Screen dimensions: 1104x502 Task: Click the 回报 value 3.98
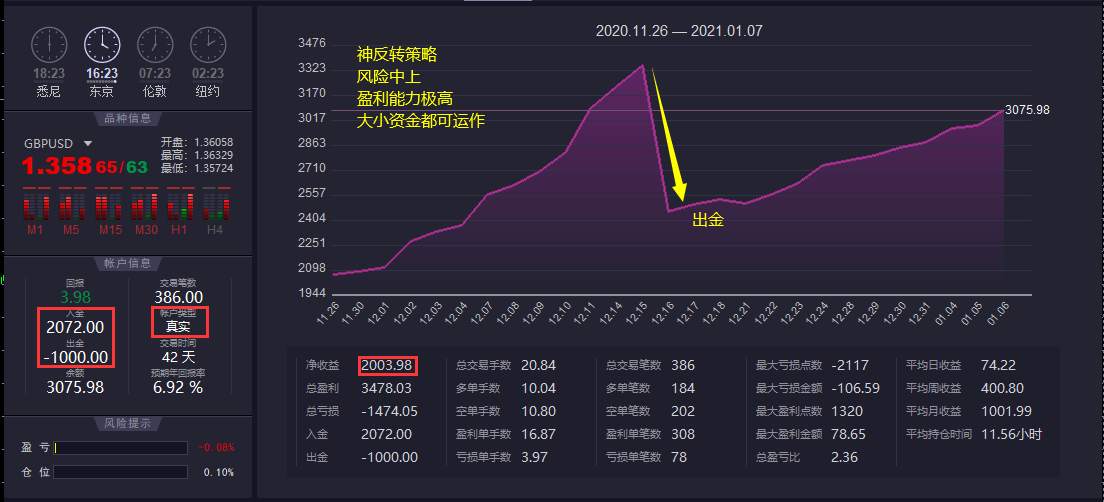75,297
